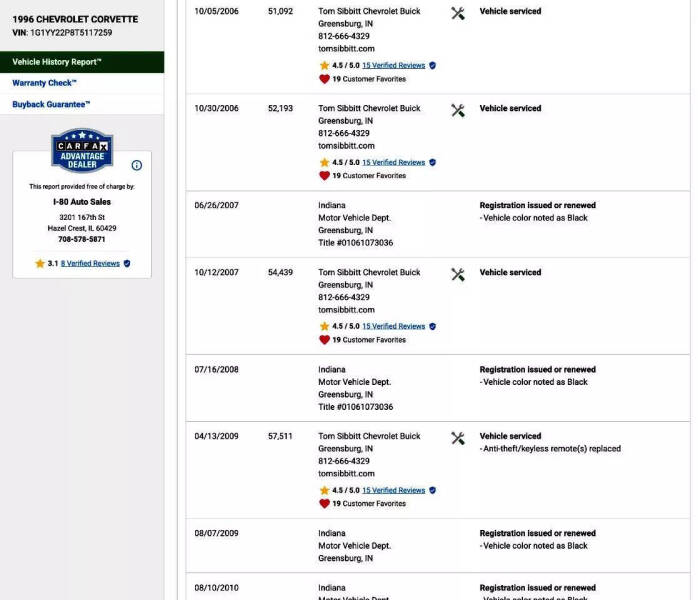Click the Carfax Advantage Dealer badge logo
The width and height of the screenshot is (698, 600).
point(82,150)
